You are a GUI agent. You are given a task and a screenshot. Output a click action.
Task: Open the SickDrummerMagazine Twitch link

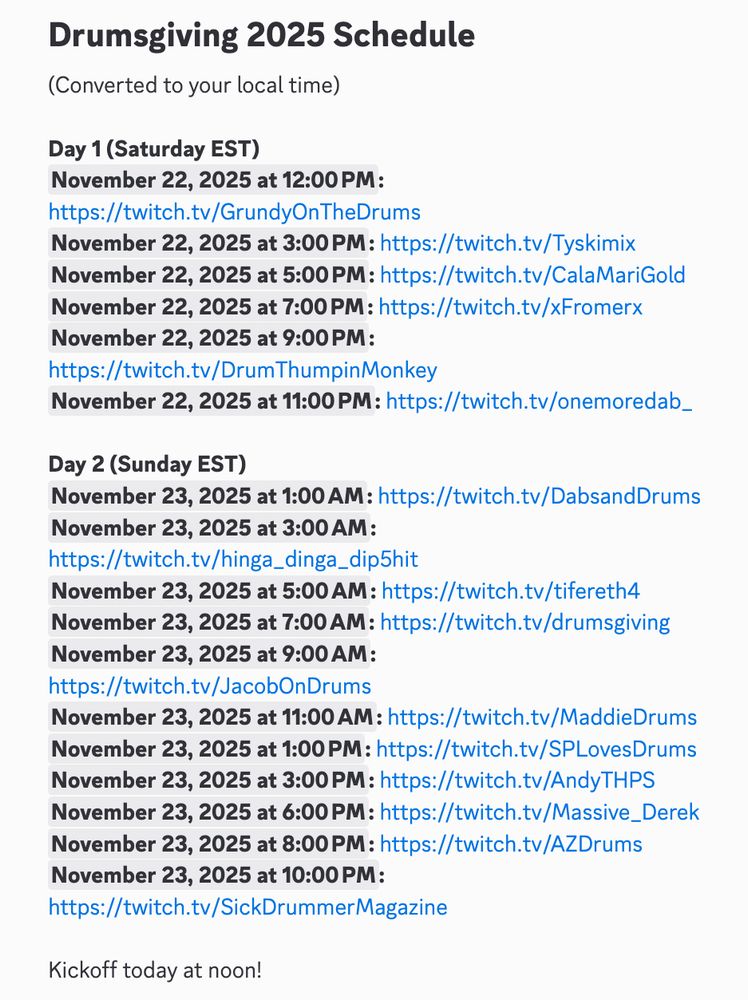248,907
